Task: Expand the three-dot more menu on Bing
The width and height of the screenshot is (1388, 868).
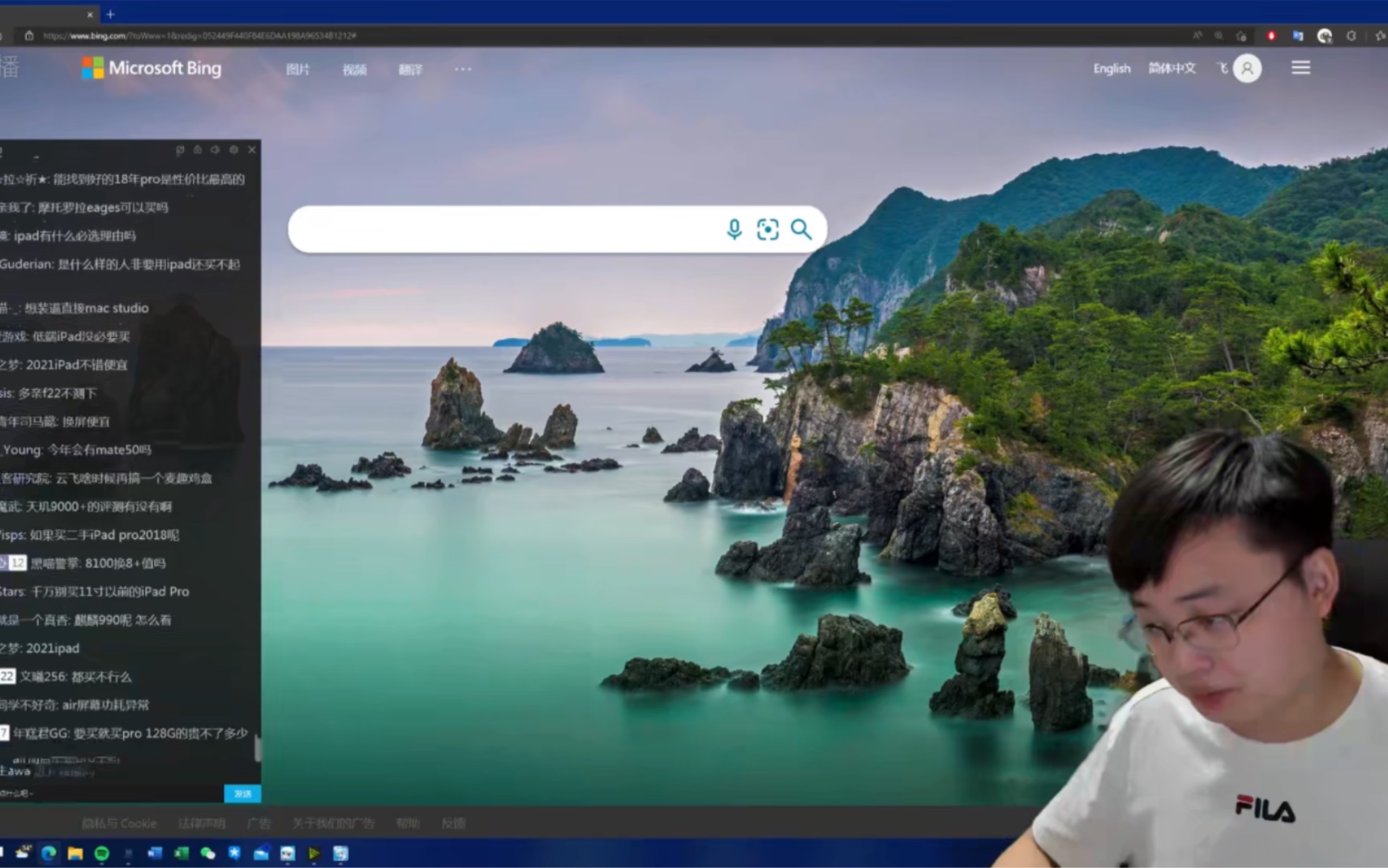Action: pyautogui.click(x=463, y=69)
